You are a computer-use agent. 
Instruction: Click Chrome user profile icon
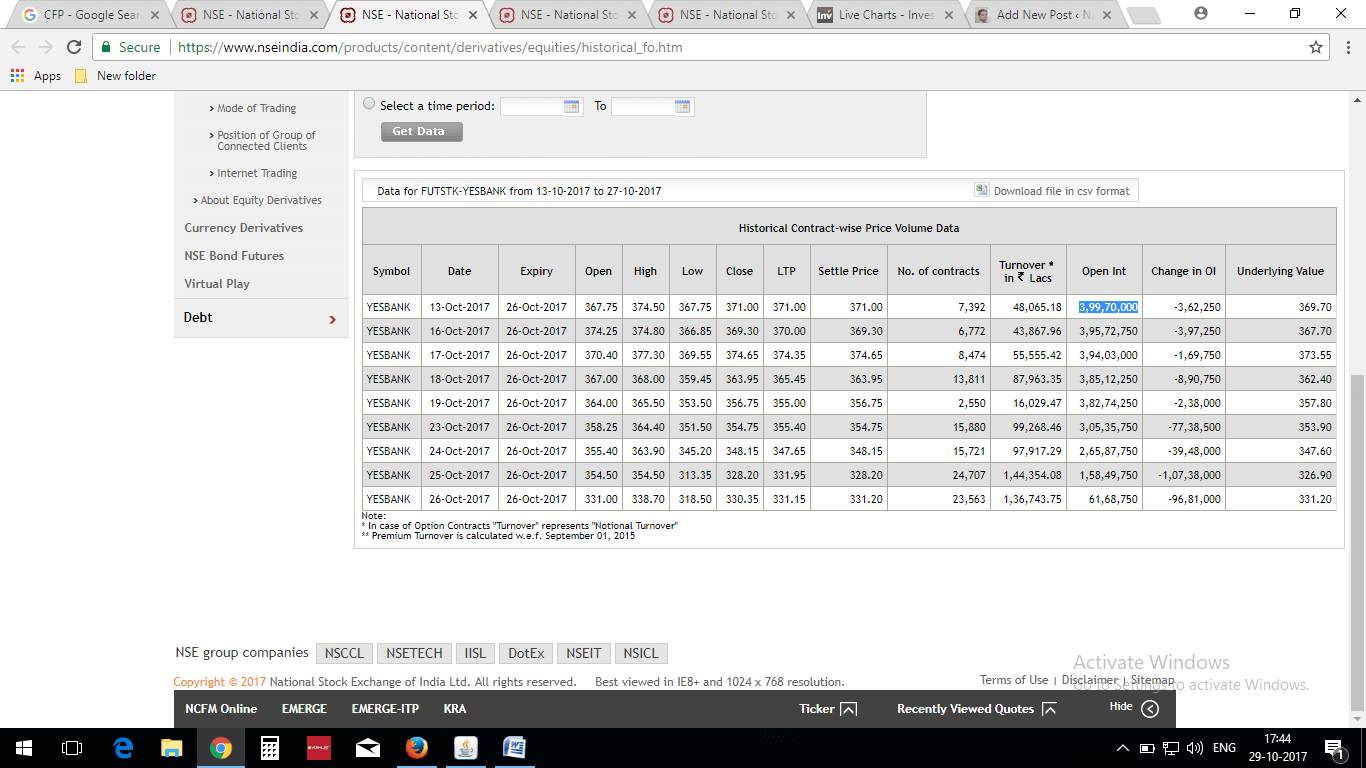(1201, 14)
